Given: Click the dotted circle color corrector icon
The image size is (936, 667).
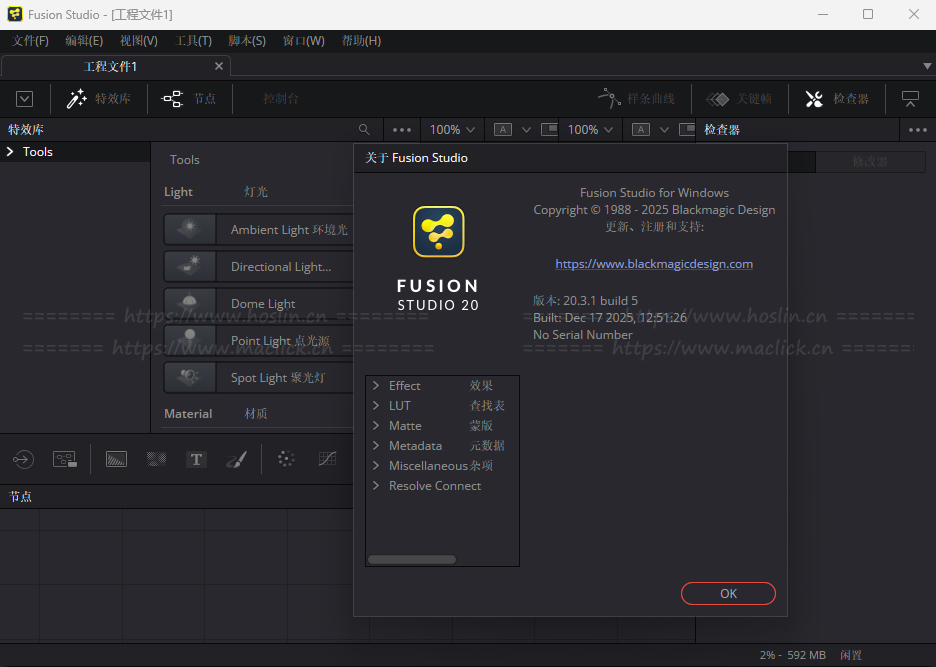Looking at the screenshot, I should pyautogui.click(x=286, y=459).
